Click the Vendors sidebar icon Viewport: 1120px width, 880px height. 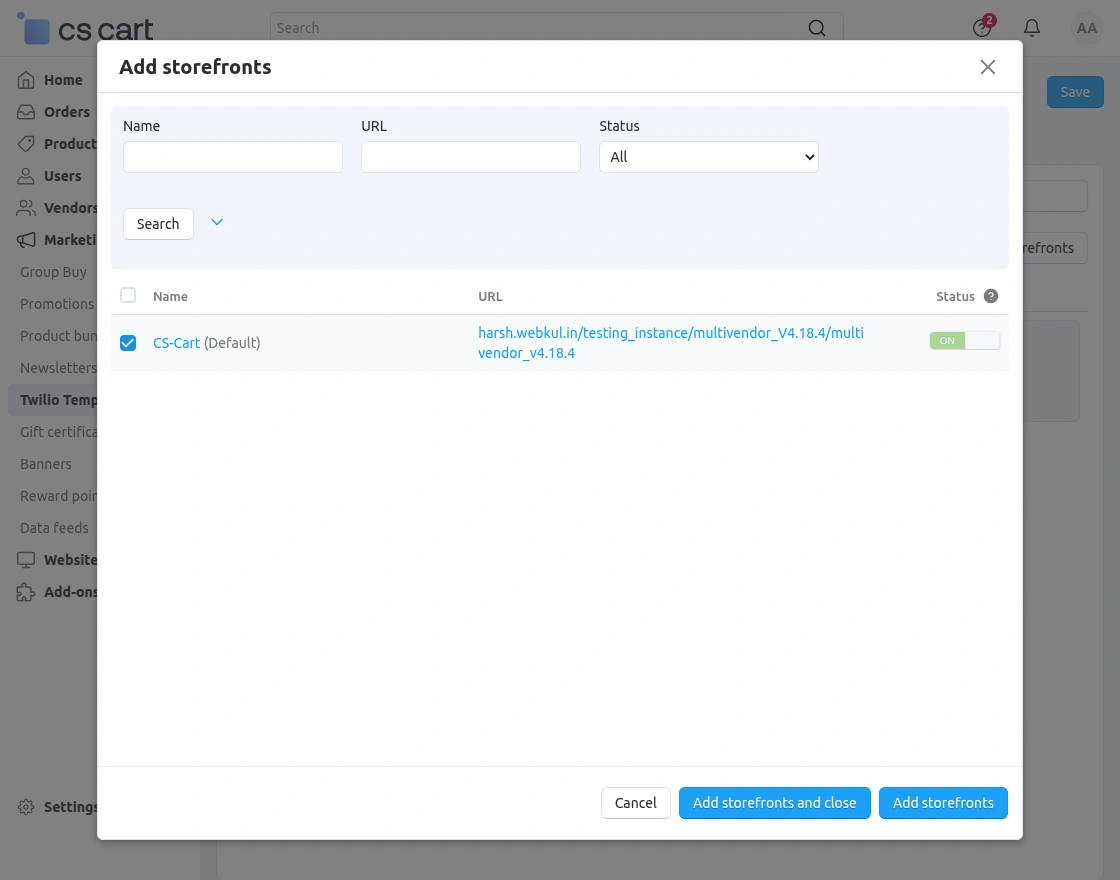(x=27, y=207)
